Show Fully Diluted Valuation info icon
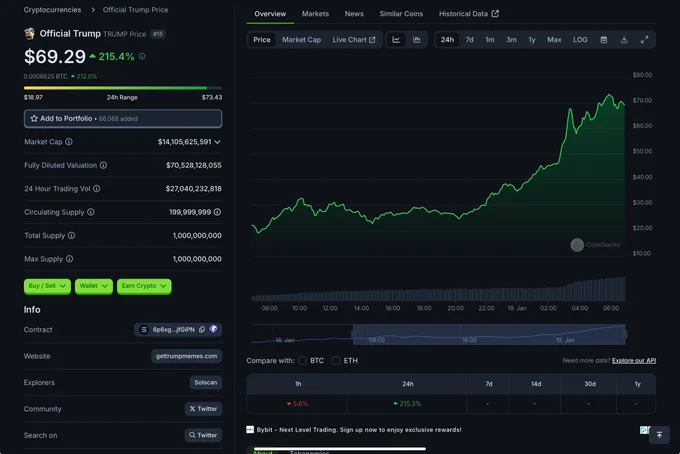Screen dimensions: 680x454 (x=103, y=165)
